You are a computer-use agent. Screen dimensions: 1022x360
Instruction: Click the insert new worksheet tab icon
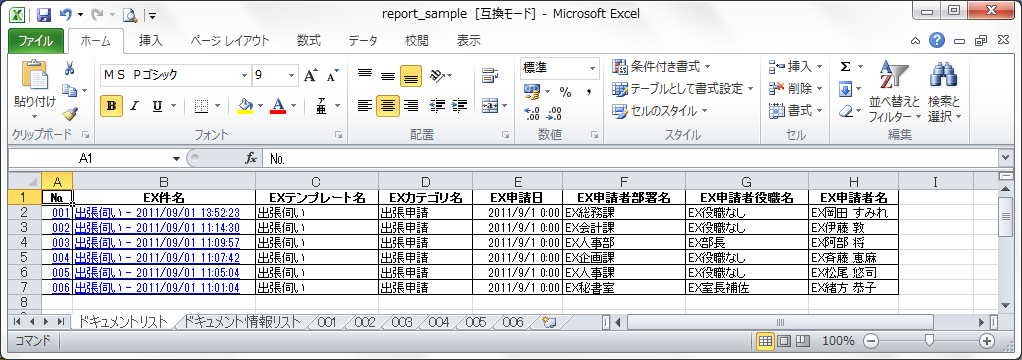548,322
